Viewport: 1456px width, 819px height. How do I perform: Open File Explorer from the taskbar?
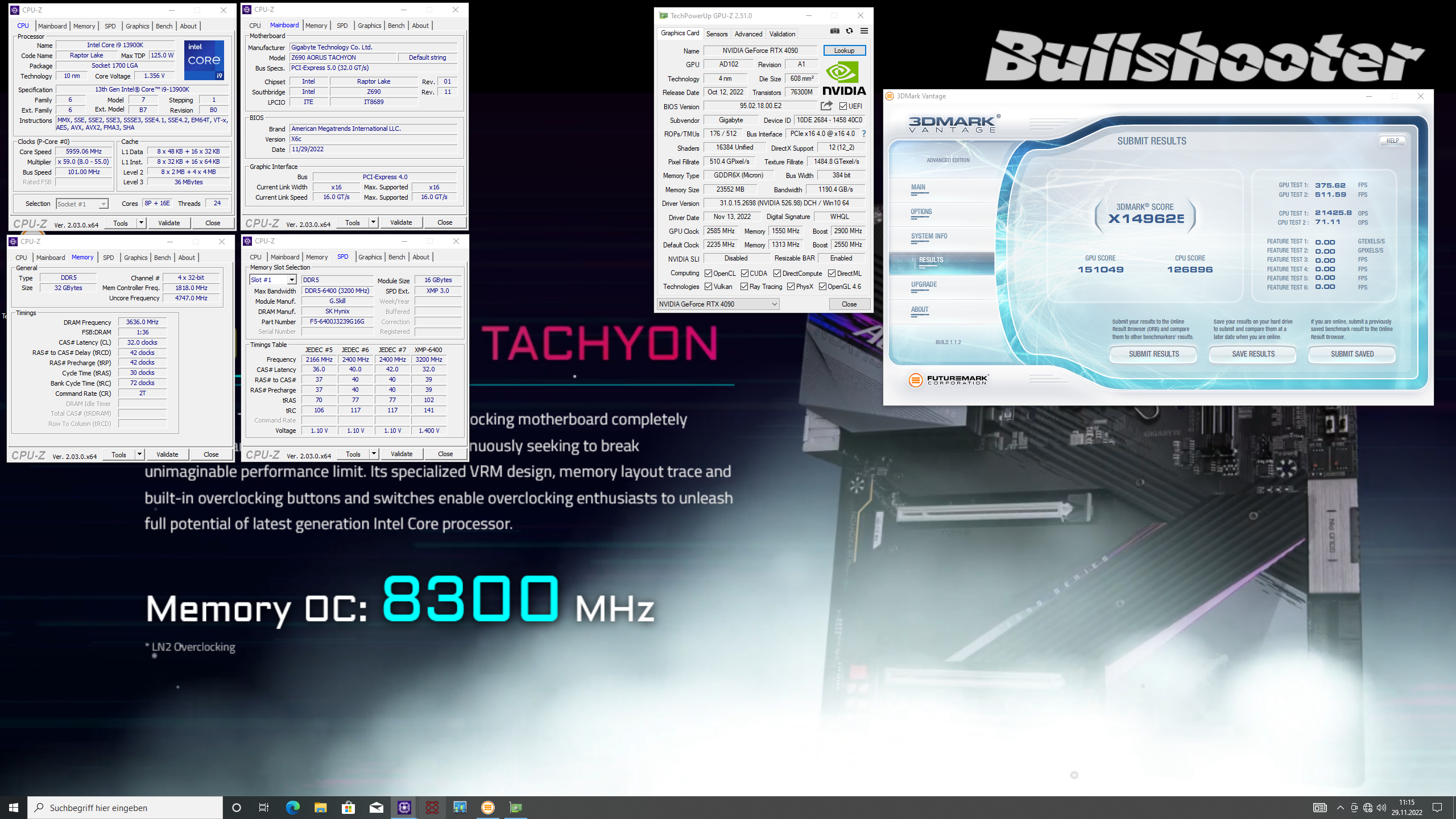(x=320, y=807)
